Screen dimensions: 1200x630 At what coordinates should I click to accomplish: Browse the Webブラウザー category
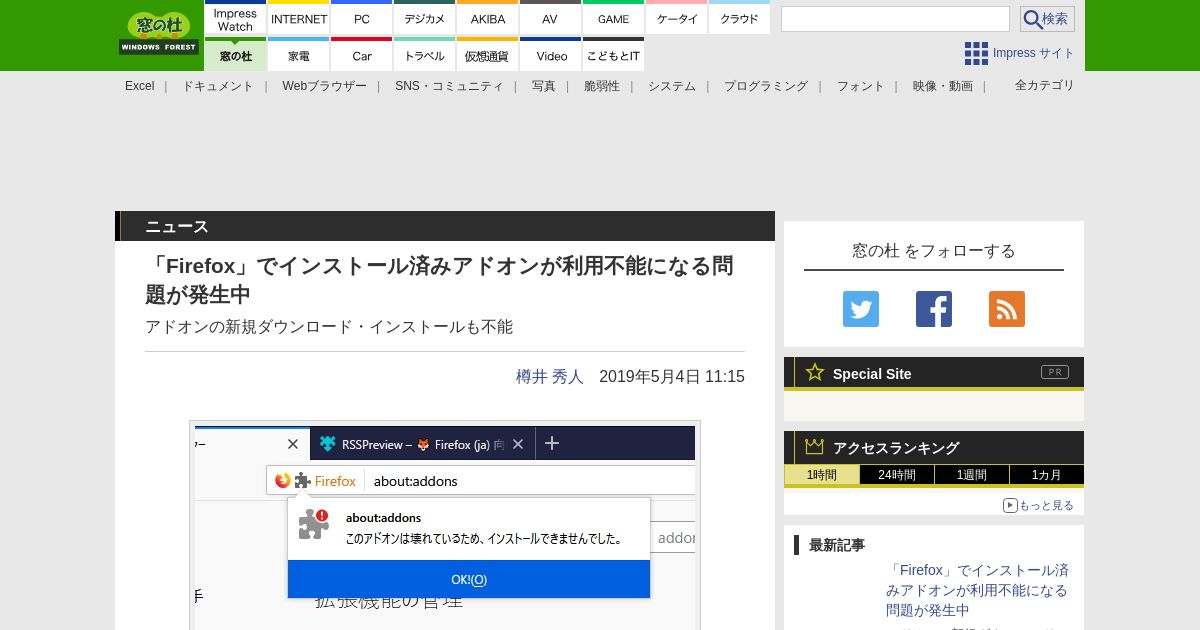(x=324, y=86)
